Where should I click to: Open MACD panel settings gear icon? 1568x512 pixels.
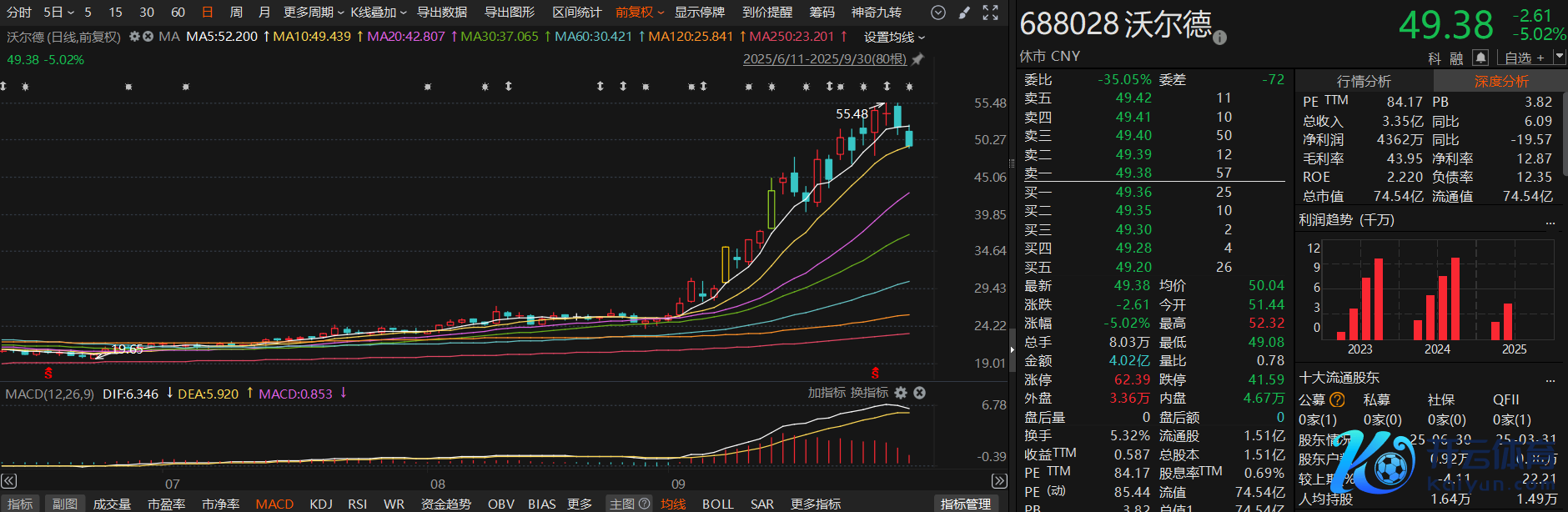coord(901,393)
